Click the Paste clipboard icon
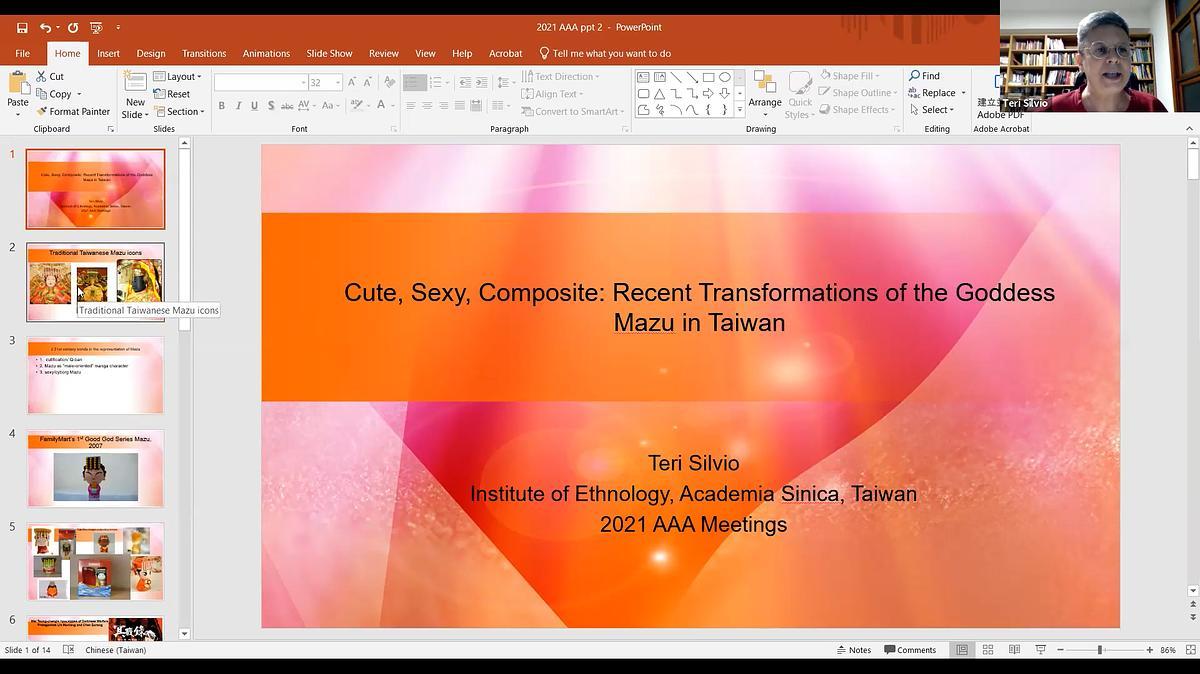Image resolution: width=1200 pixels, height=674 pixels. (x=18, y=84)
